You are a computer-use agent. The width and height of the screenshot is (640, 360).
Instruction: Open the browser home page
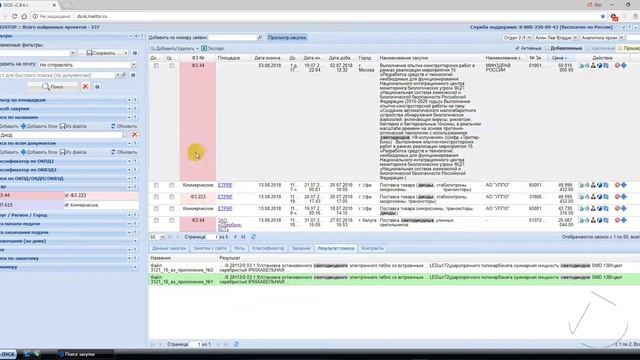(24, 16)
